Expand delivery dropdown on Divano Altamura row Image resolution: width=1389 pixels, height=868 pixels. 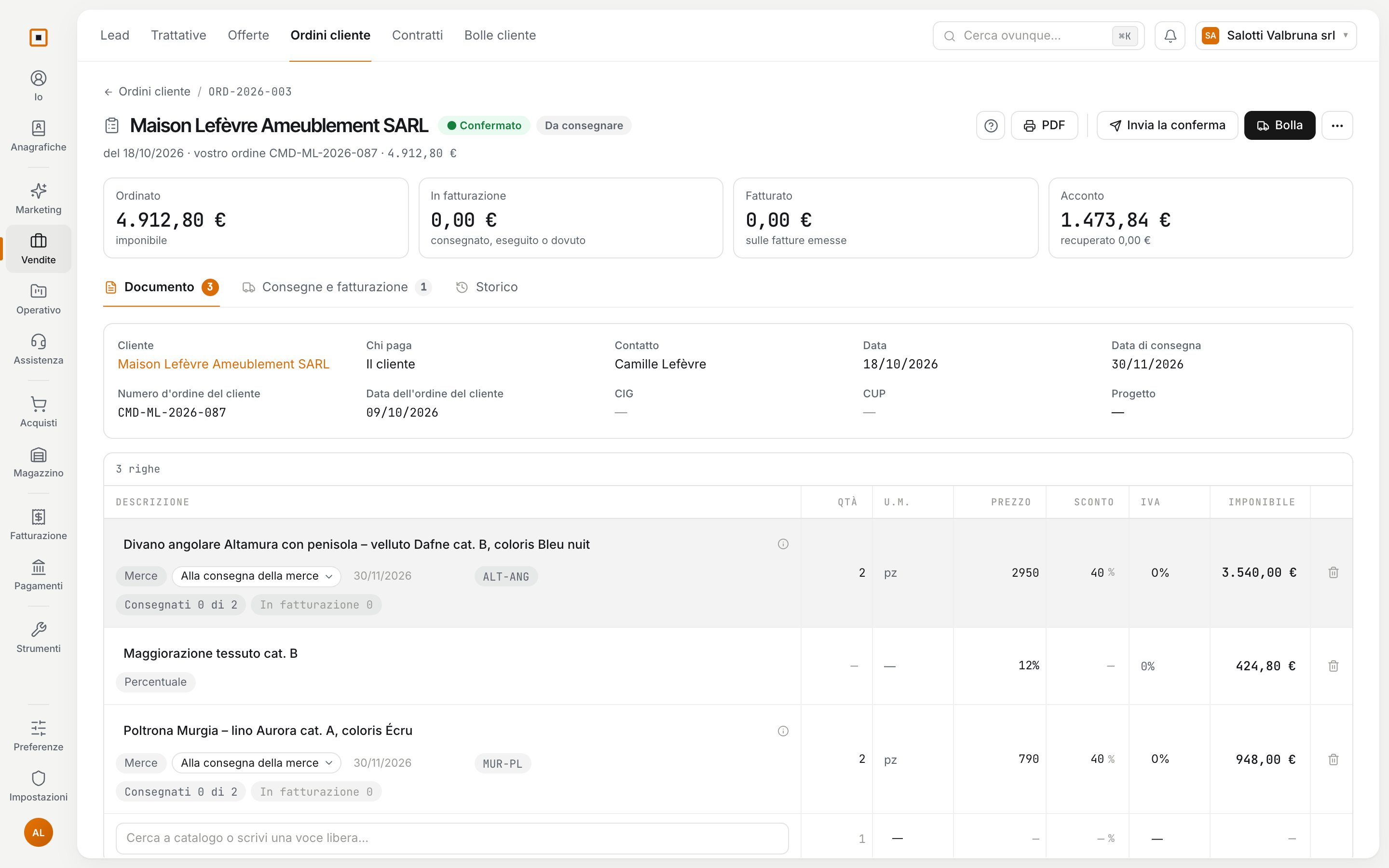tap(256, 576)
